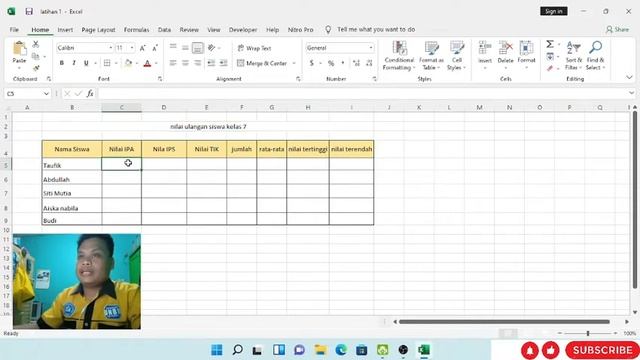This screenshot has height=360, width=640.
Task: Click Insert Function fx icon
Action: click(90, 93)
